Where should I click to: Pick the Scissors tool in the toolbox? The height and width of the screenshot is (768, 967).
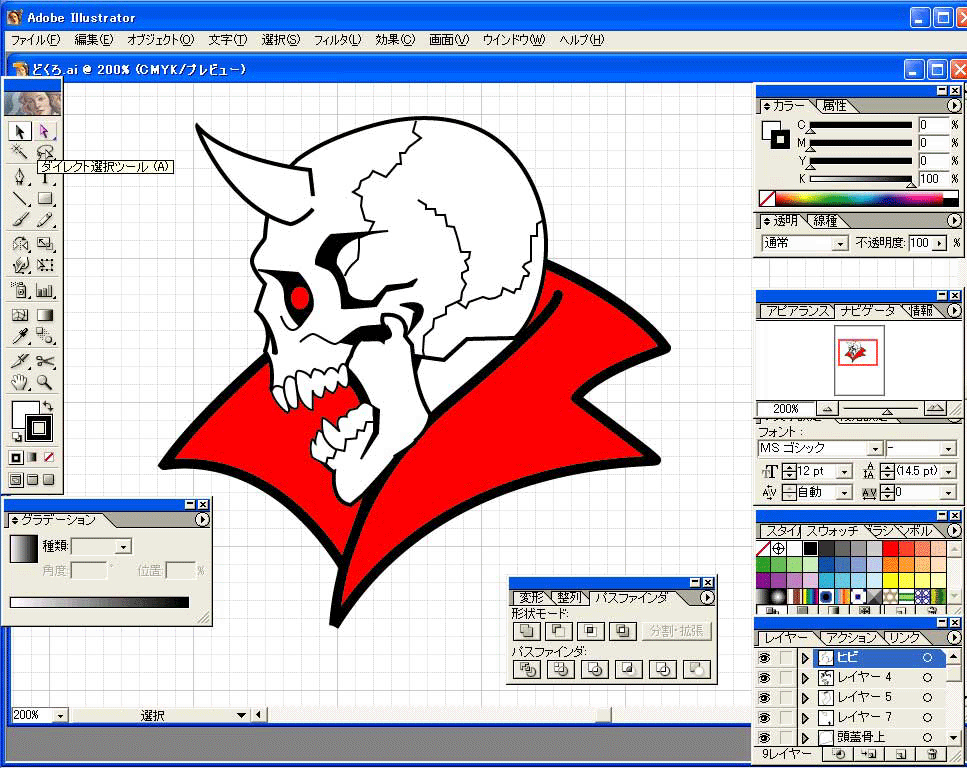pos(45,361)
